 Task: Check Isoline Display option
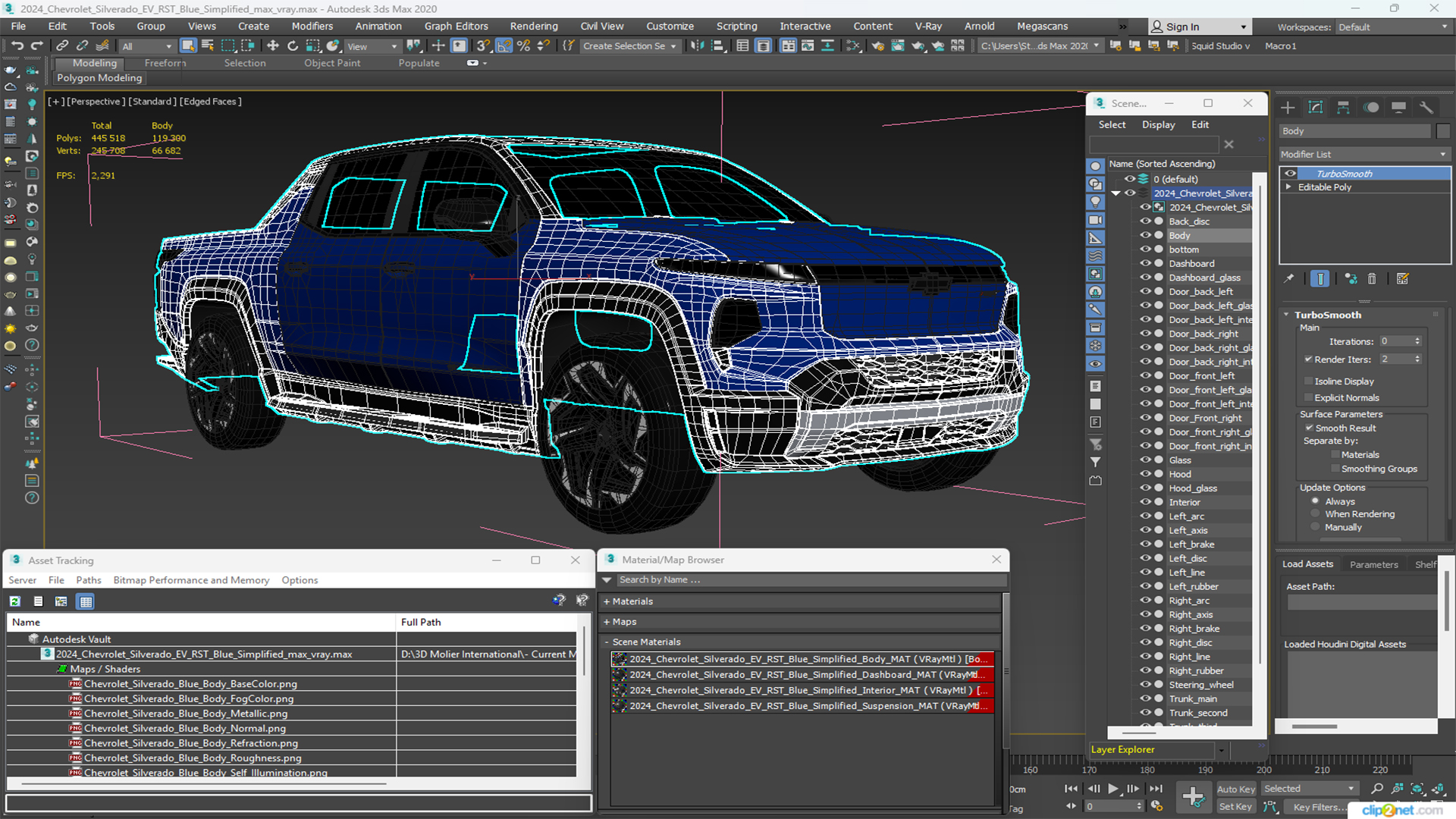[1308, 381]
